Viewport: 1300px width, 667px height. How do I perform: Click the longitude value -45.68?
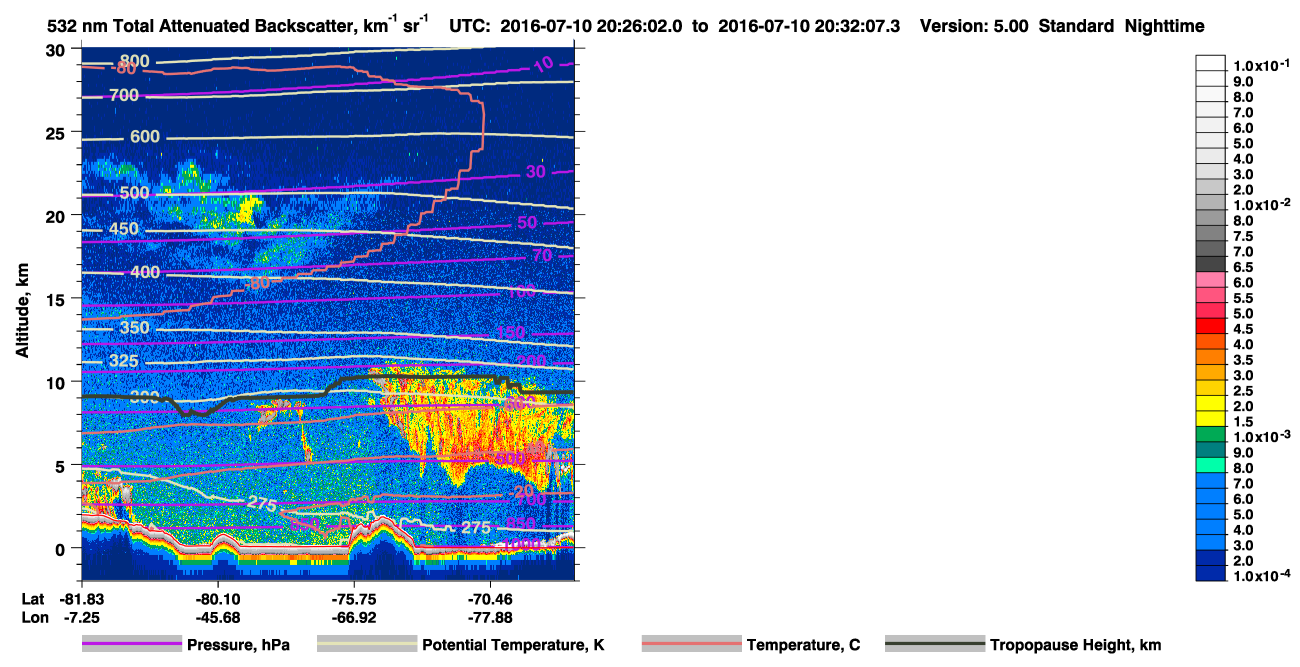[x=218, y=617]
